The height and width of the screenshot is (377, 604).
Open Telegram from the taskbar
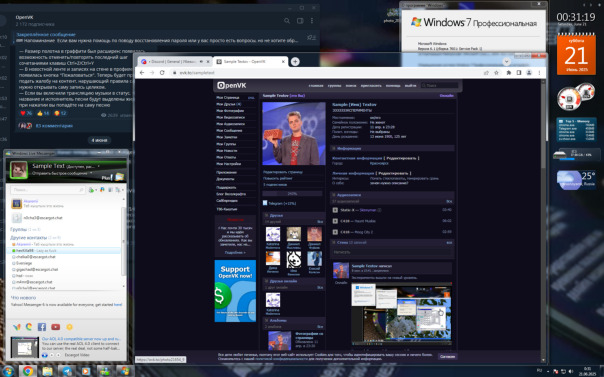pos(67,371)
